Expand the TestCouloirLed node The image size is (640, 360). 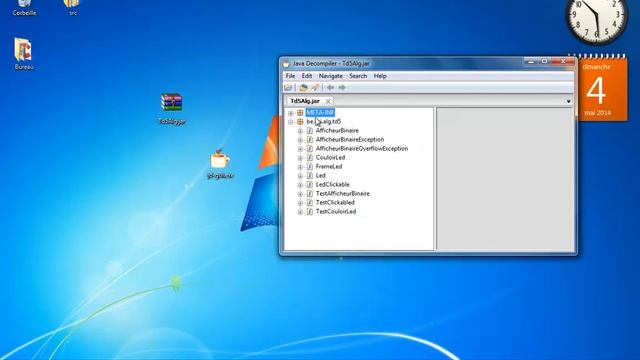click(300, 212)
